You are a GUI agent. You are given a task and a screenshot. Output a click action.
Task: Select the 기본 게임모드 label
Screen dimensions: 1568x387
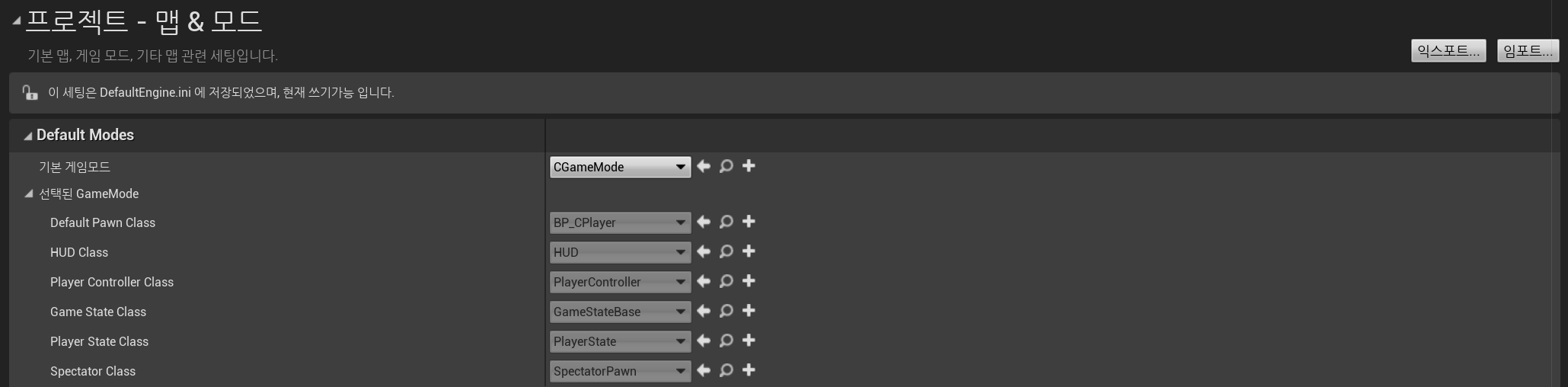(75, 167)
